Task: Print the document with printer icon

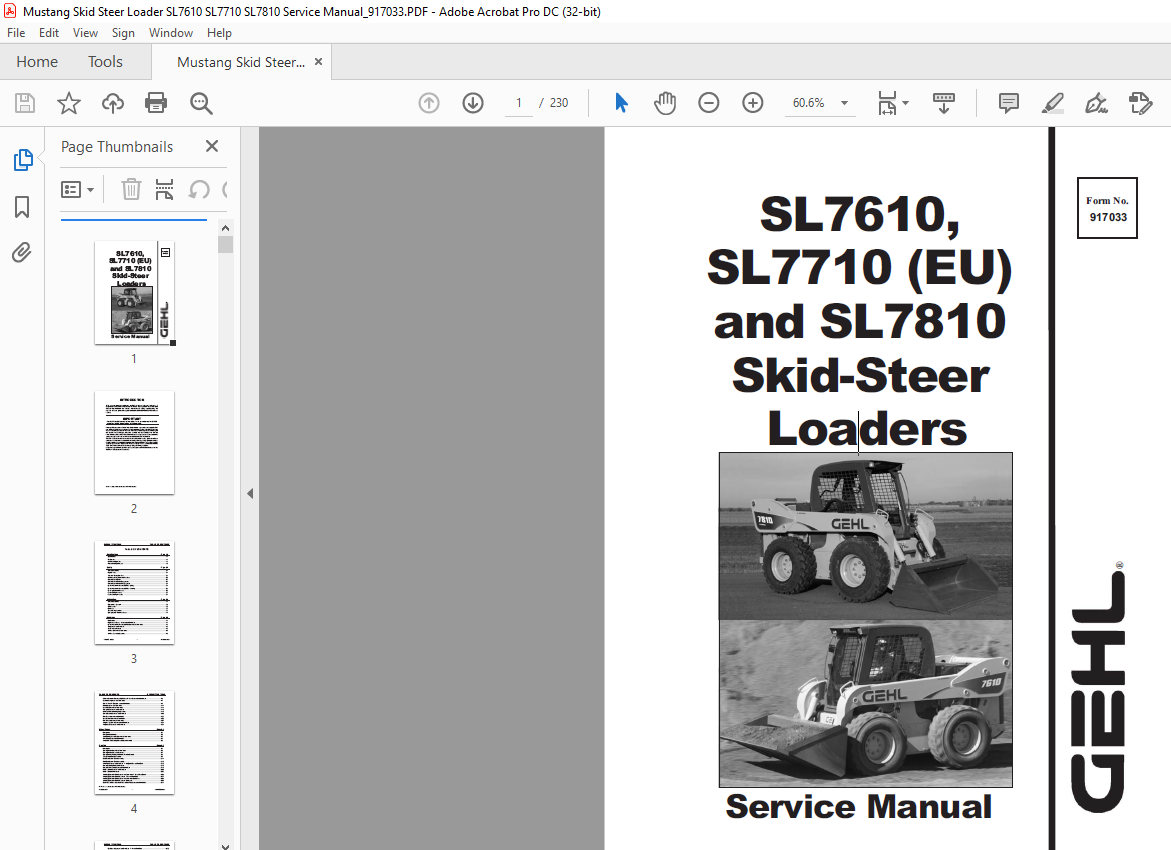Action: 156,103
